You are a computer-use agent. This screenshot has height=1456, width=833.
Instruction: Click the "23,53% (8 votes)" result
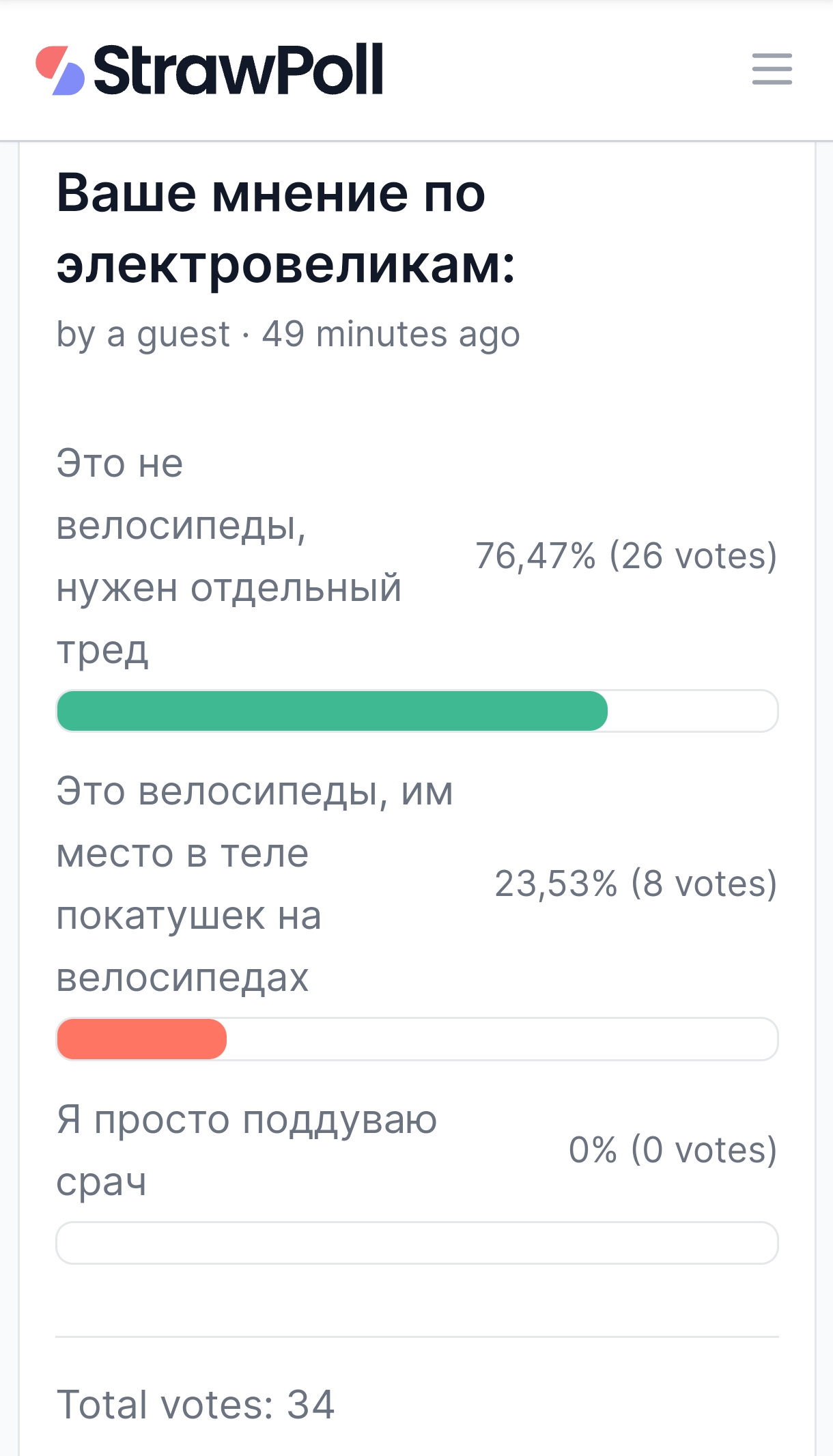(x=635, y=884)
